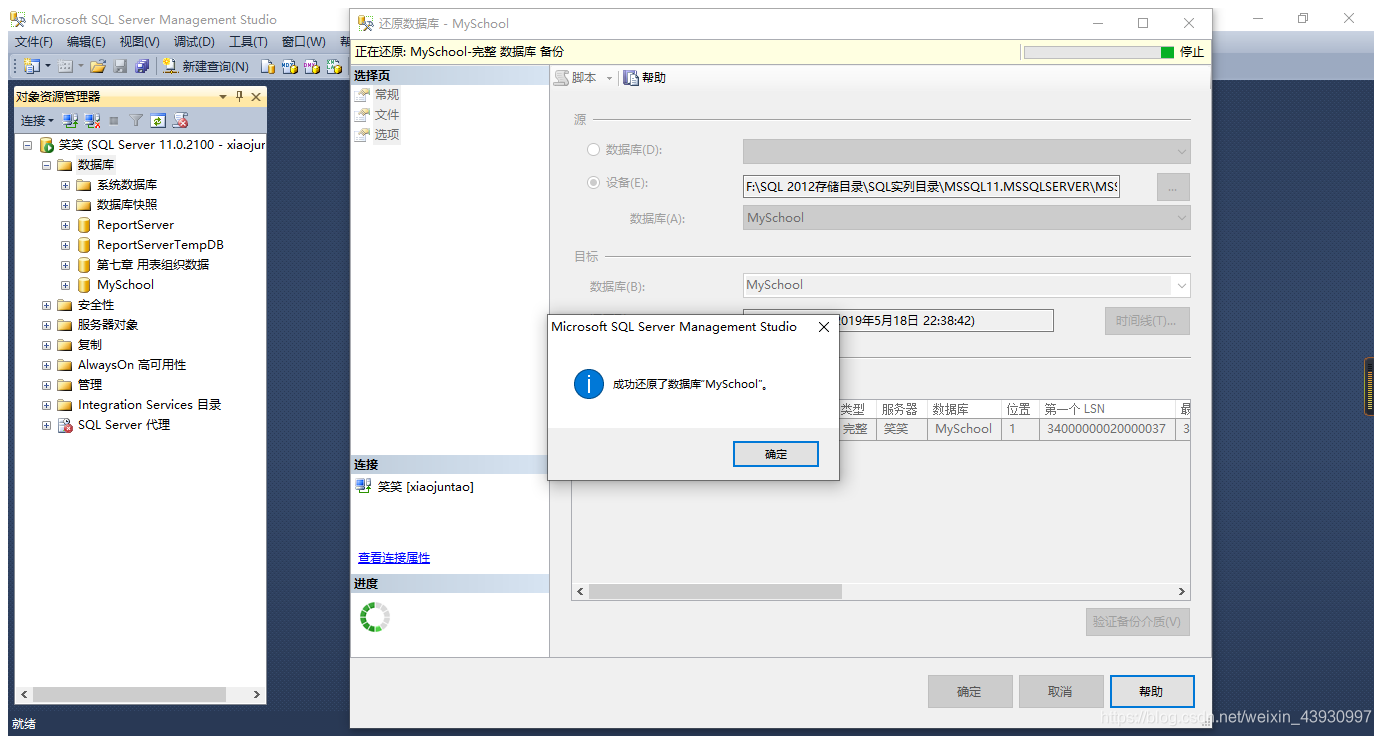Click the 常规 page icon under 选择页

[x=363, y=95]
